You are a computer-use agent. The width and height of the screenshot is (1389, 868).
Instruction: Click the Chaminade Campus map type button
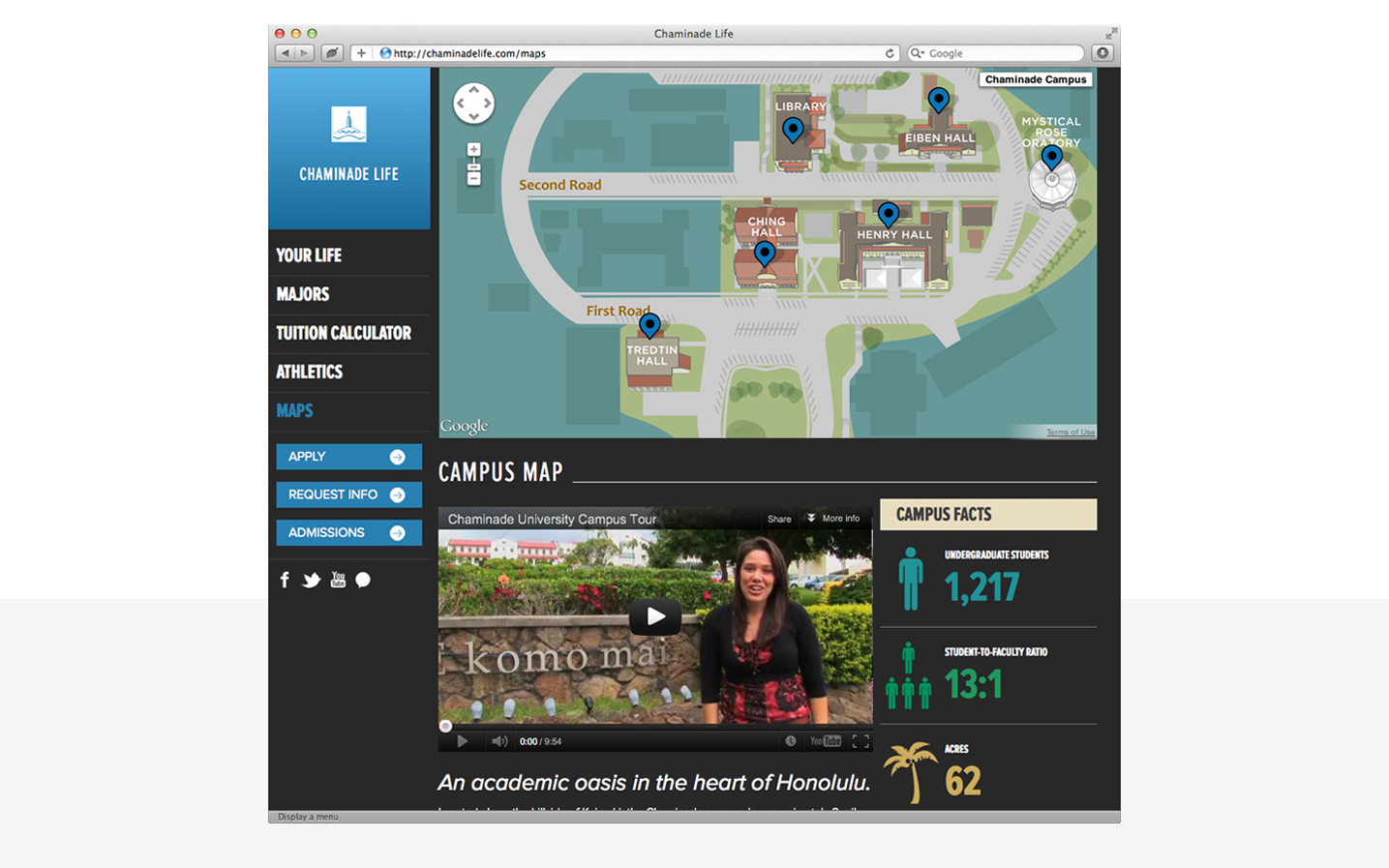pyautogui.click(x=1036, y=79)
